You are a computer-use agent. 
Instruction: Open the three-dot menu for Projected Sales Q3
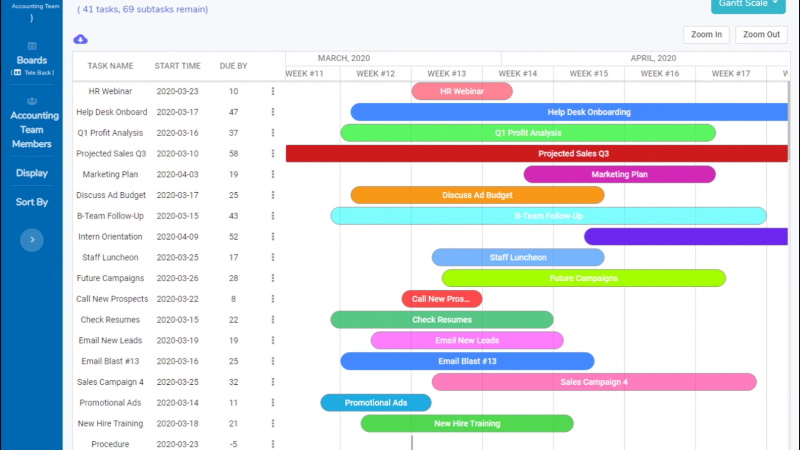point(273,154)
